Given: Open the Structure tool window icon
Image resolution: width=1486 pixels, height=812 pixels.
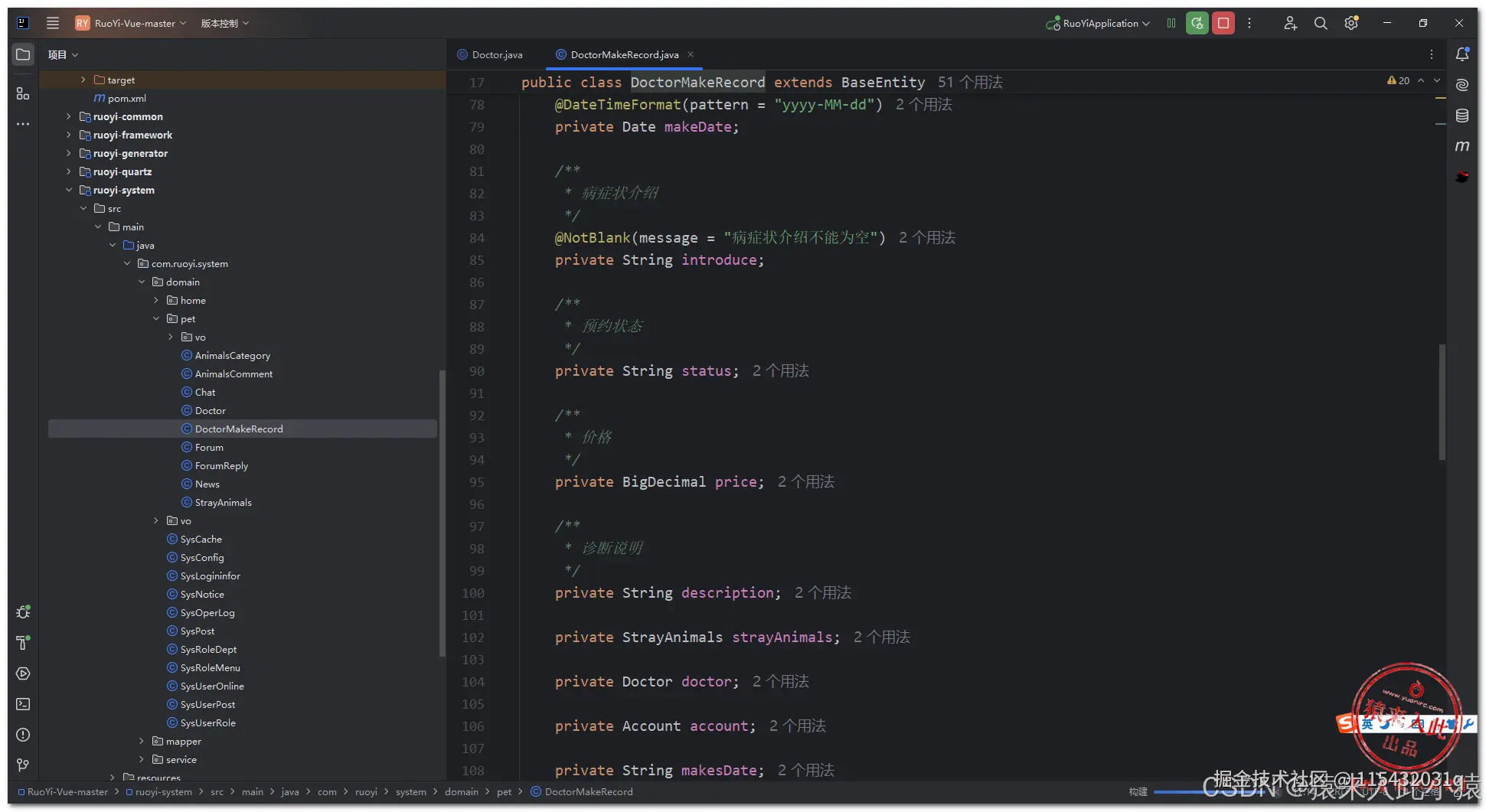Looking at the screenshot, I should point(23,93).
